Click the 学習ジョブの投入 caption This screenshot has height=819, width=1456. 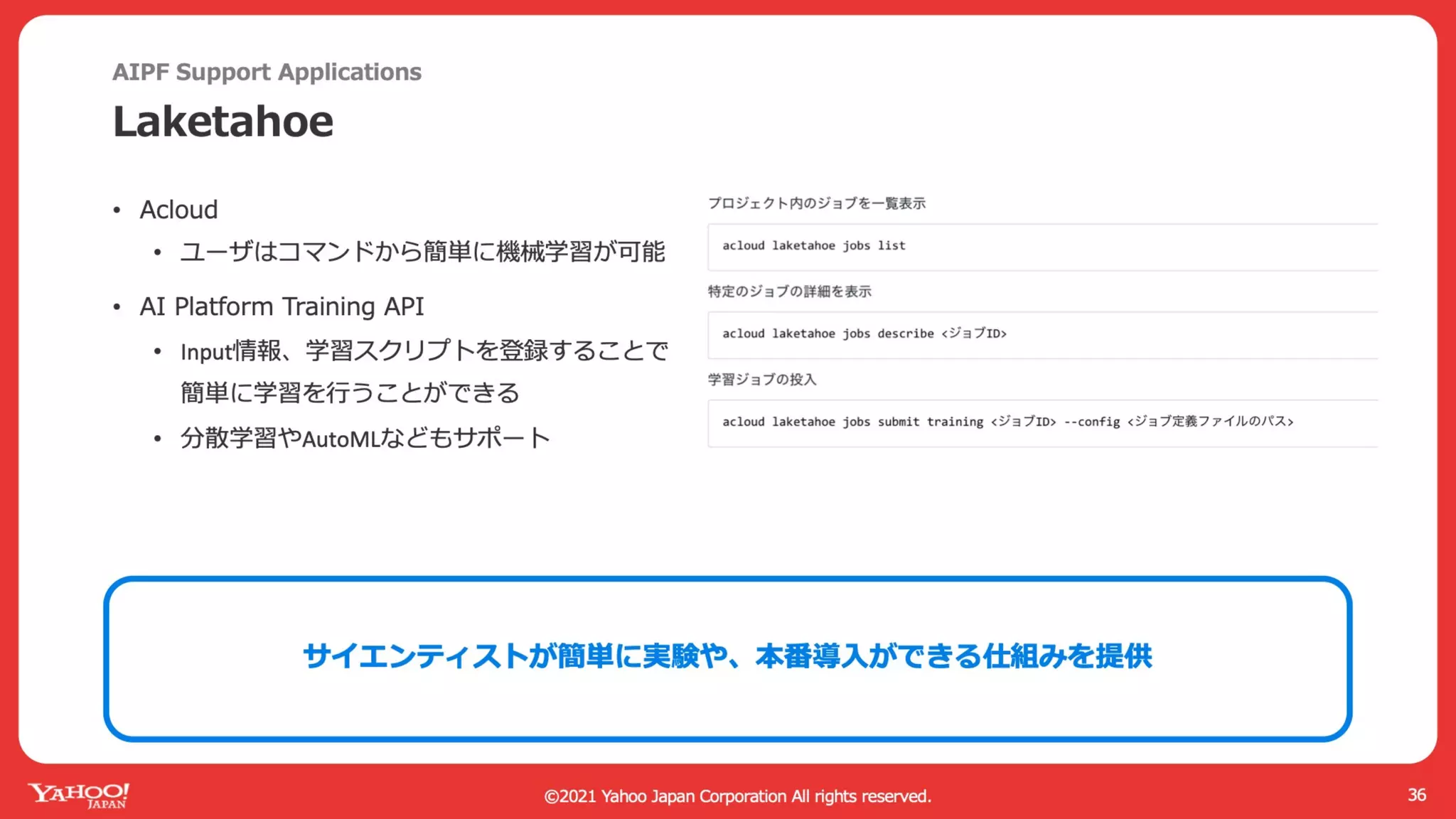pyautogui.click(x=761, y=380)
